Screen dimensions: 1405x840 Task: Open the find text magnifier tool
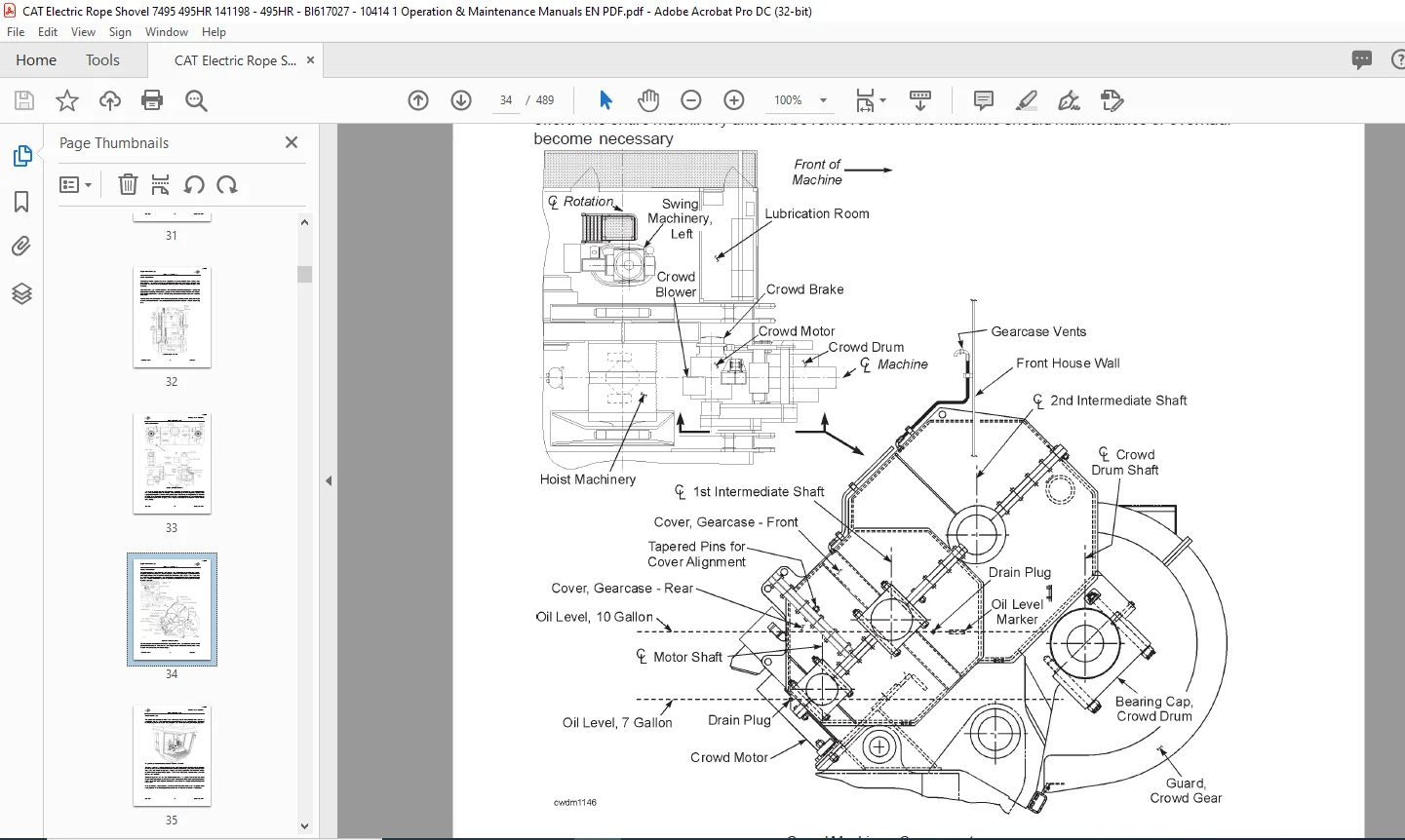[x=196, y=100]
